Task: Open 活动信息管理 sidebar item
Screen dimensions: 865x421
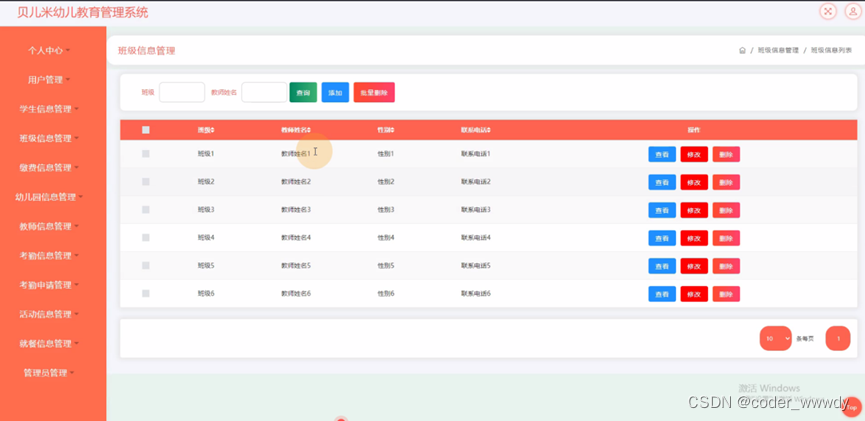Action: click(49, 314)
